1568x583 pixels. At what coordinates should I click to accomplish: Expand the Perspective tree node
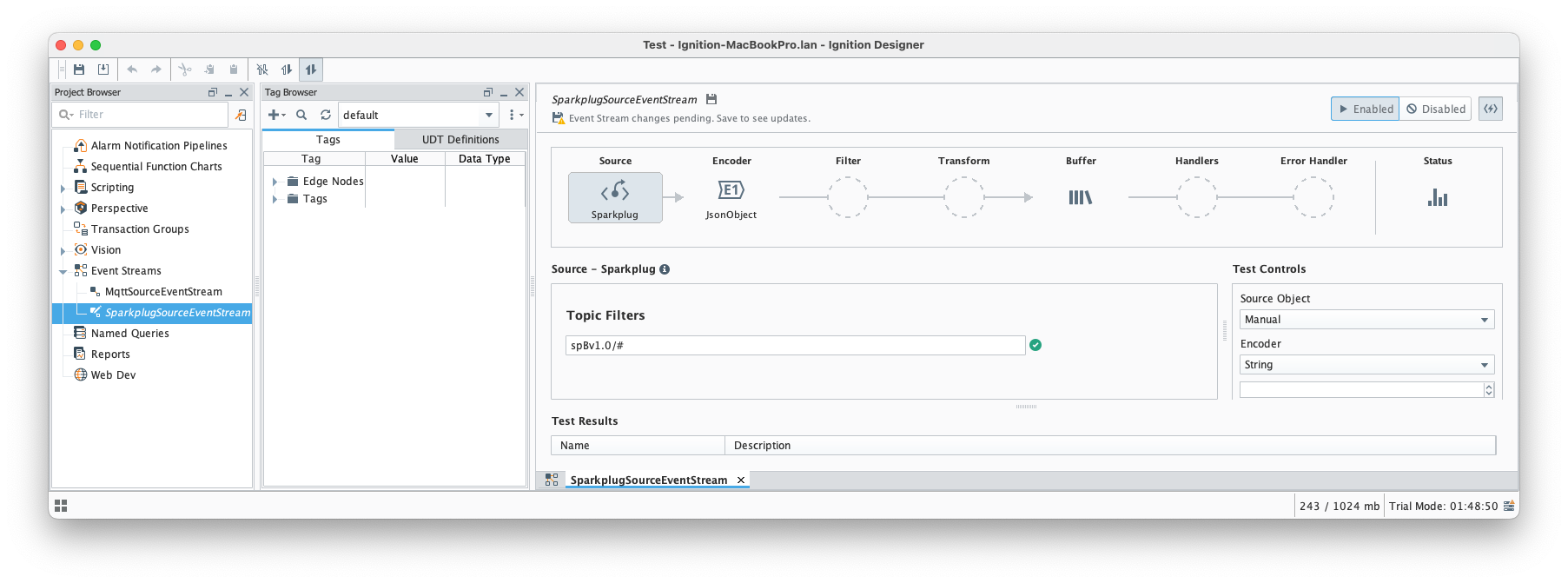click(x=63, y=209)
